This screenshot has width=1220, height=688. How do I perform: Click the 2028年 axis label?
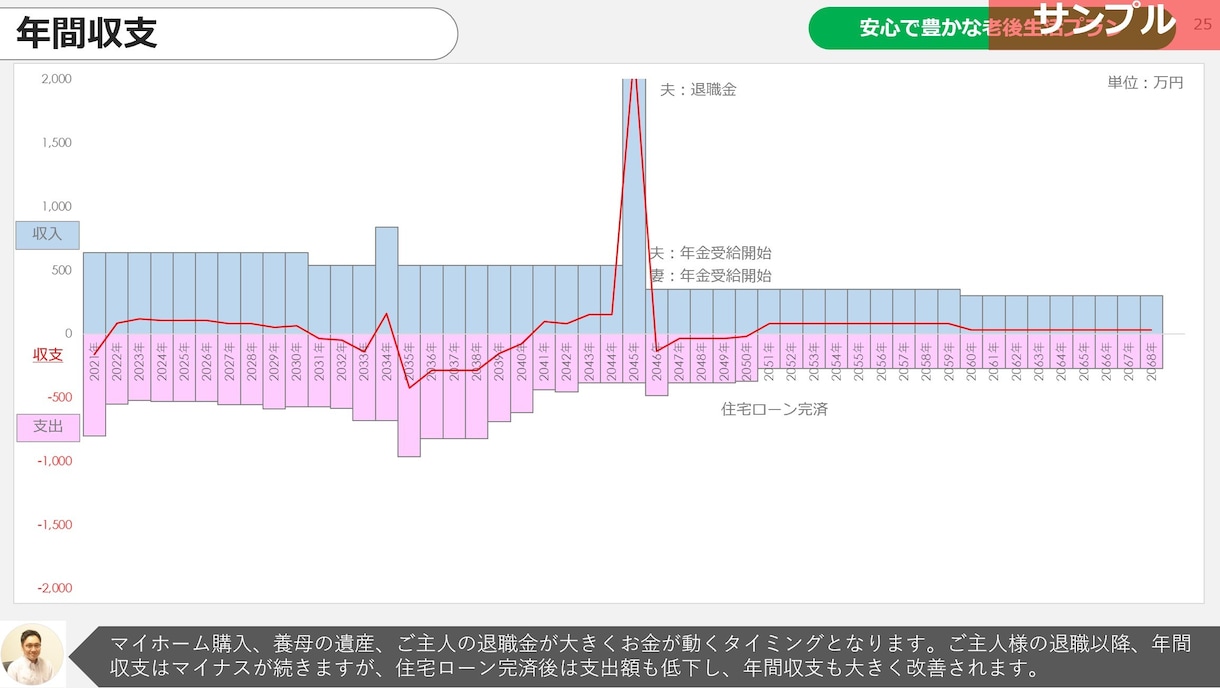252,362
